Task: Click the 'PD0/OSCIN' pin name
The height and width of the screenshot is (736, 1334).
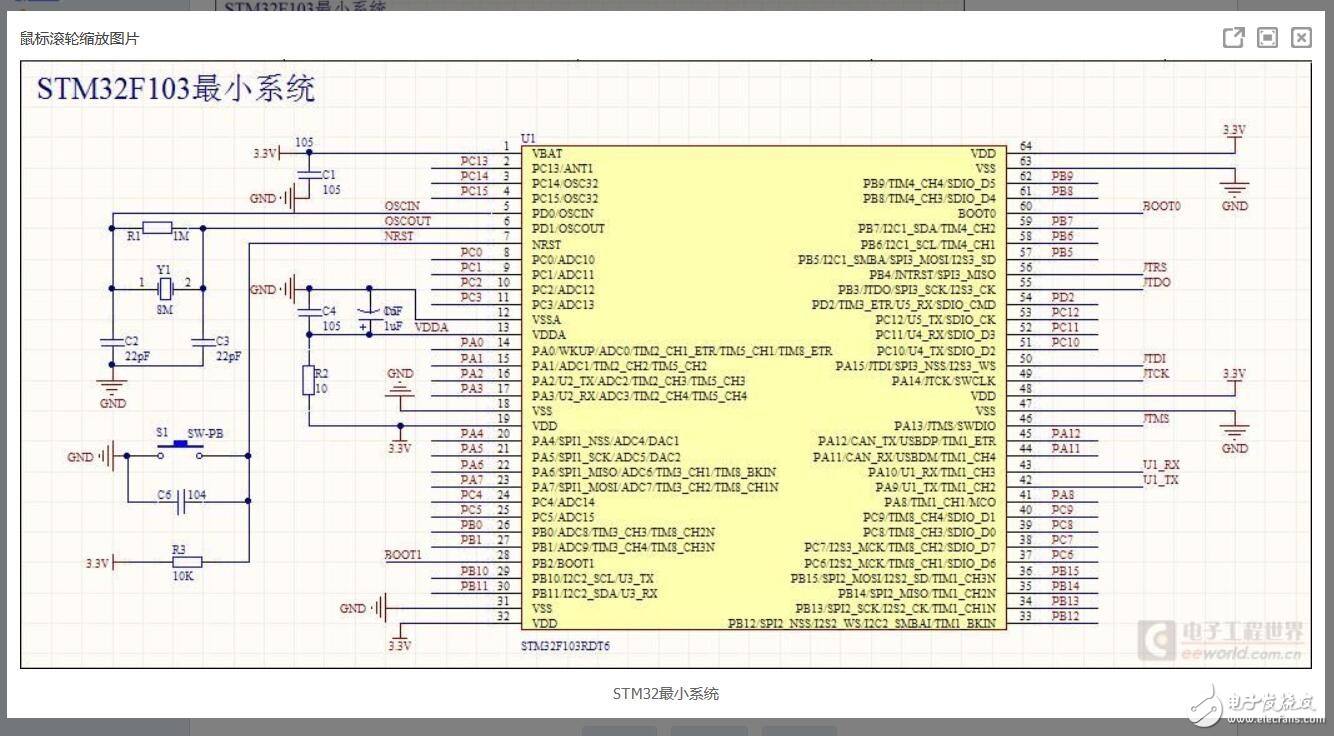Action: pyautogui.click(x=562, y=213)
